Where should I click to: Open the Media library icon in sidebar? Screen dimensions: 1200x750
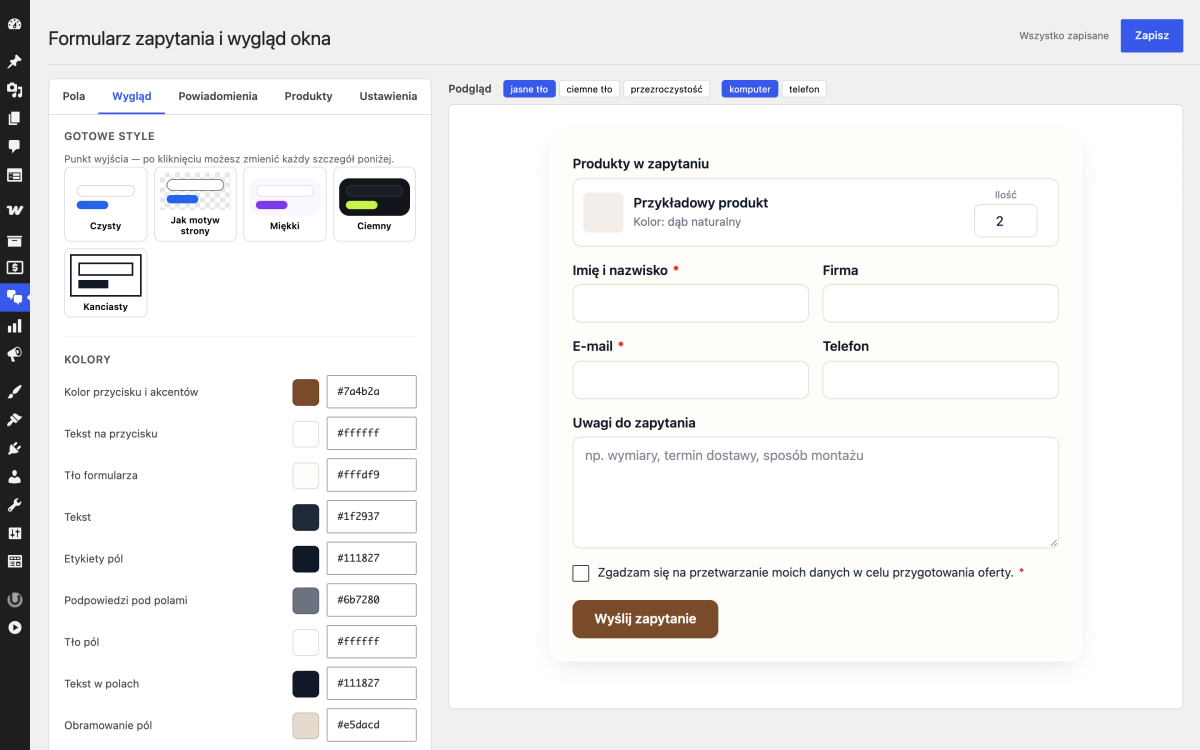click(15, 90)
